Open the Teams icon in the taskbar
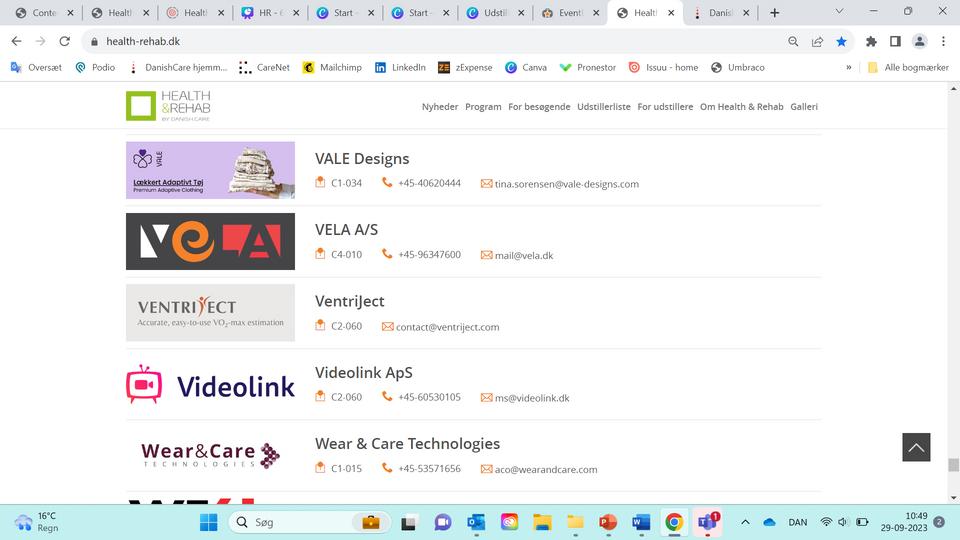Screen dimensions: 960x540 [707, 522]
